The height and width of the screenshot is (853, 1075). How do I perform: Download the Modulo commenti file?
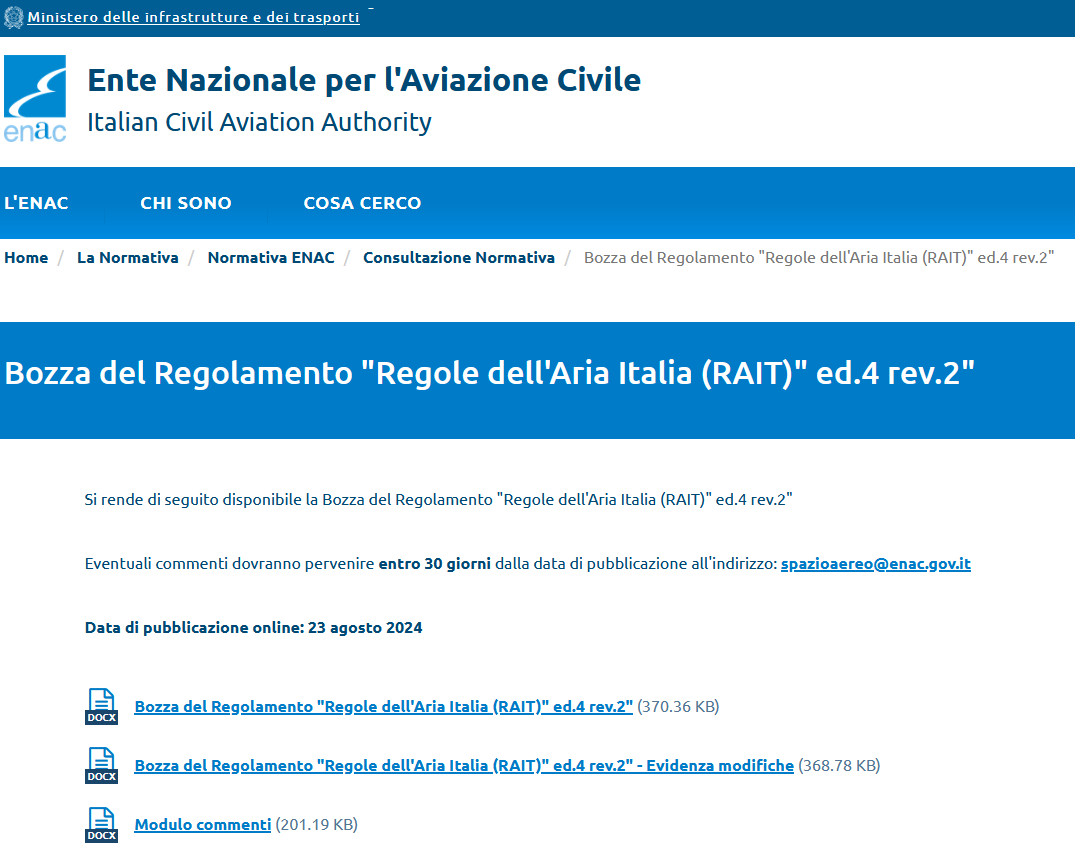pyautogui.click(x=203, y=825)
